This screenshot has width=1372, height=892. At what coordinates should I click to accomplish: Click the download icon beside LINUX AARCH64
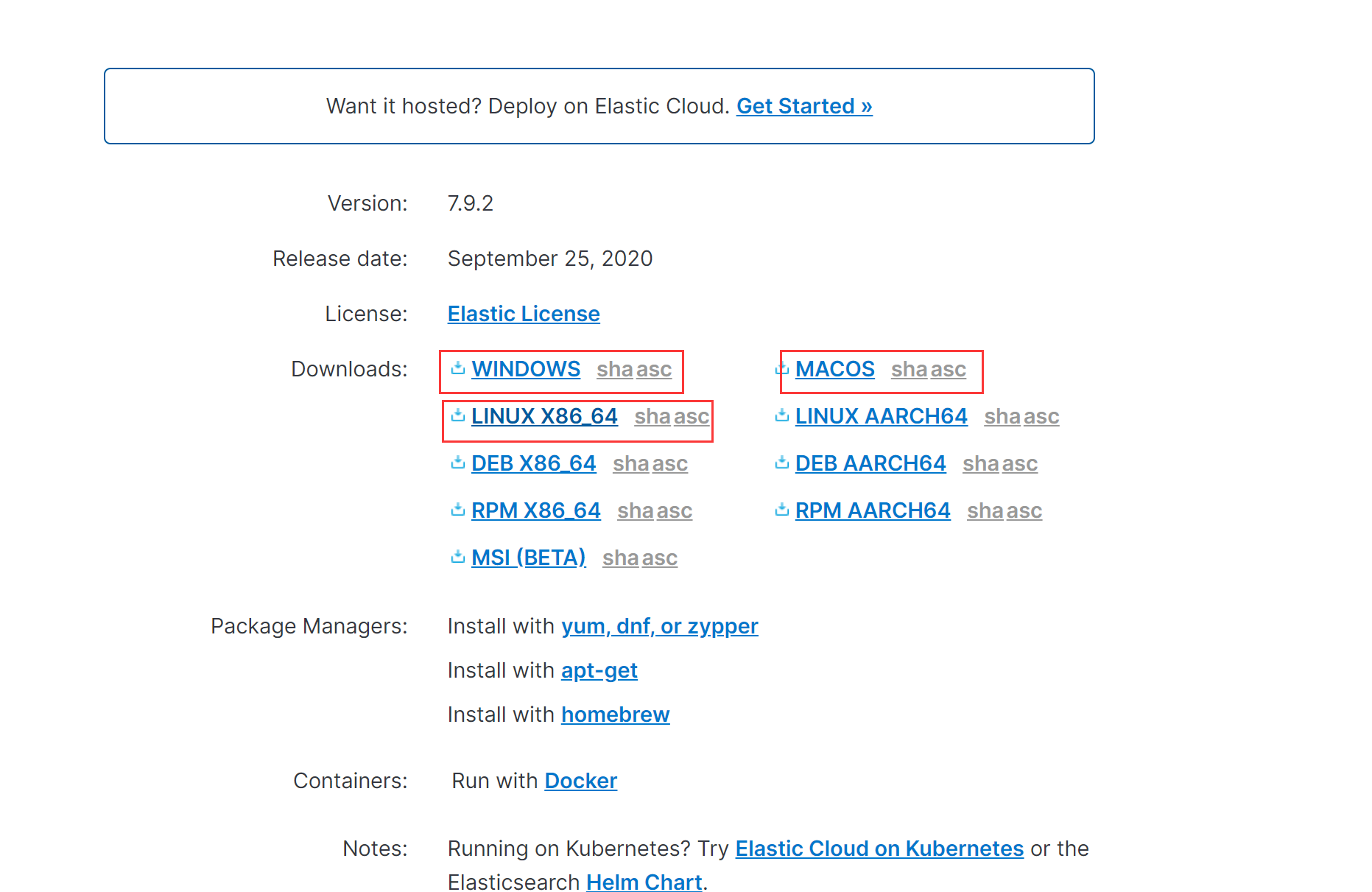[x=782, y=415]
